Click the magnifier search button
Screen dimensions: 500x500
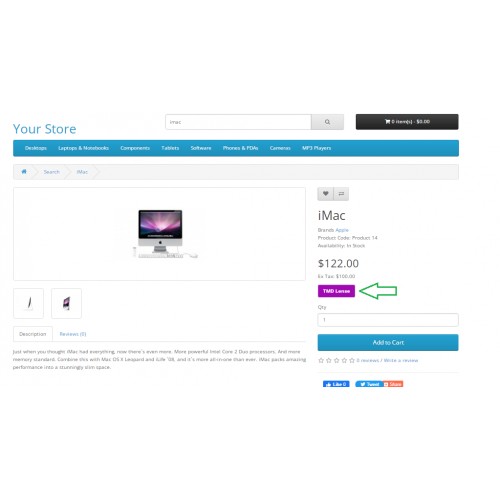coord(327,122)
